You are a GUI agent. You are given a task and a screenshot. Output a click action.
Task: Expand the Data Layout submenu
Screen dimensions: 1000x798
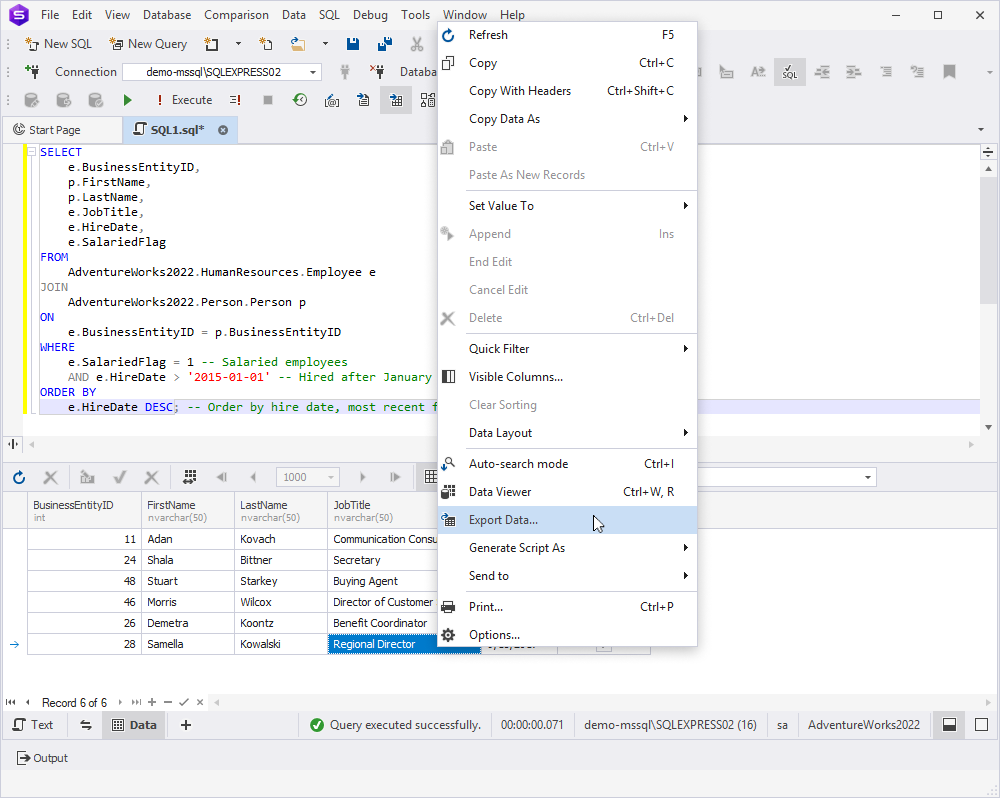point(568,432)
